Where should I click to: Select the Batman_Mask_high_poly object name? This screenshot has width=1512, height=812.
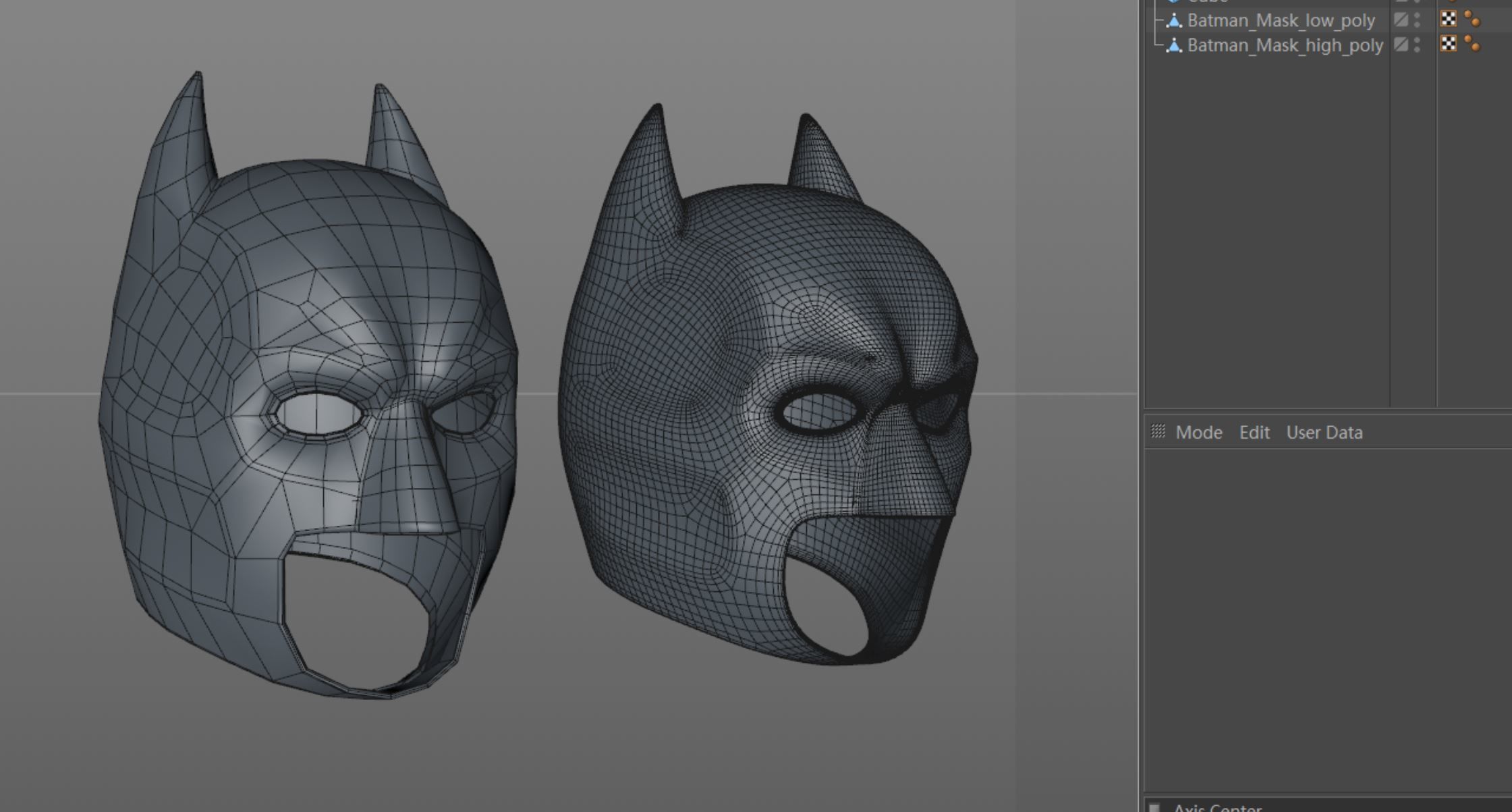coord(1285,45)
